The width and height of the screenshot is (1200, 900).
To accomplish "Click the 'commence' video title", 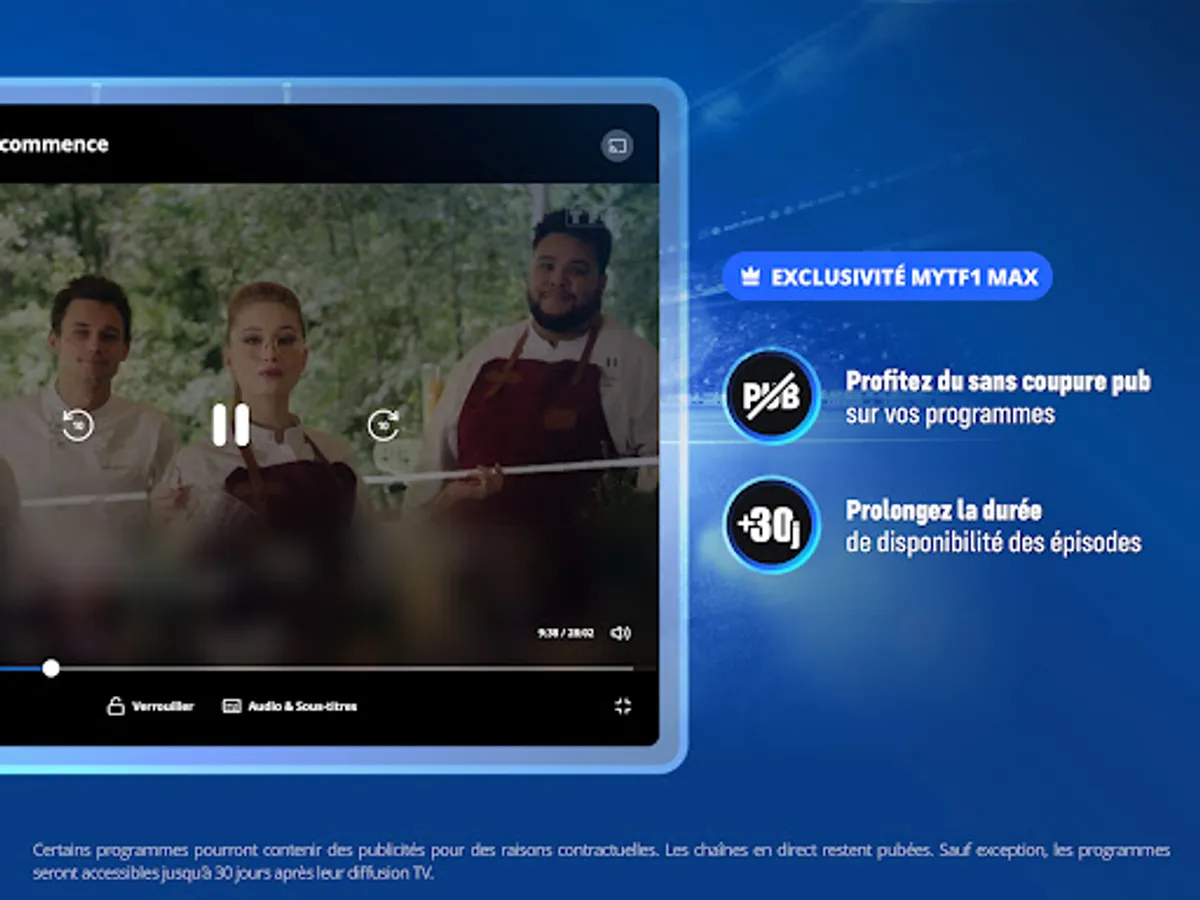I will [x=54, y=144].
